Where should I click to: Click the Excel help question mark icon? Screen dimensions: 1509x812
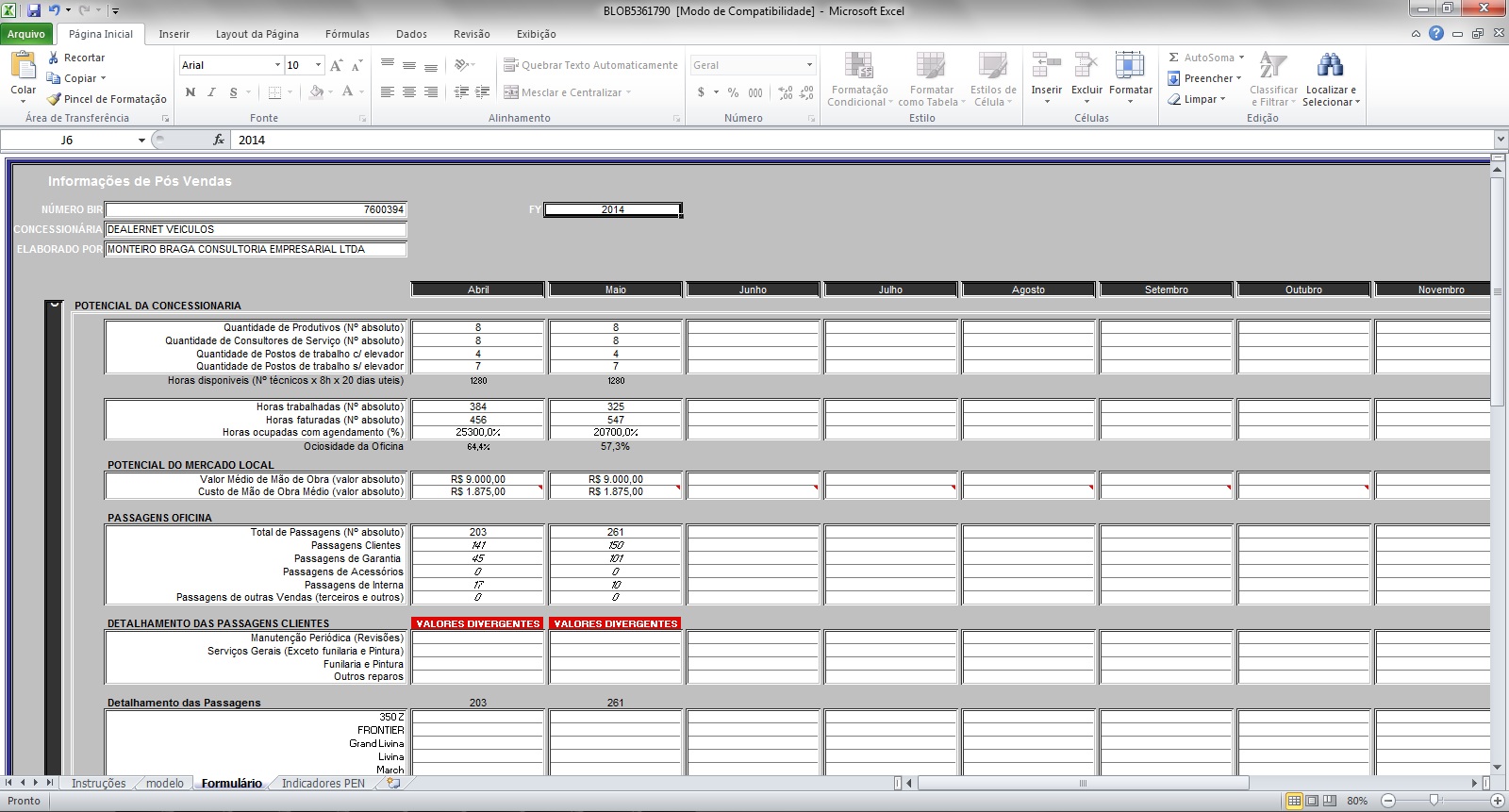tap(1435, 33)
